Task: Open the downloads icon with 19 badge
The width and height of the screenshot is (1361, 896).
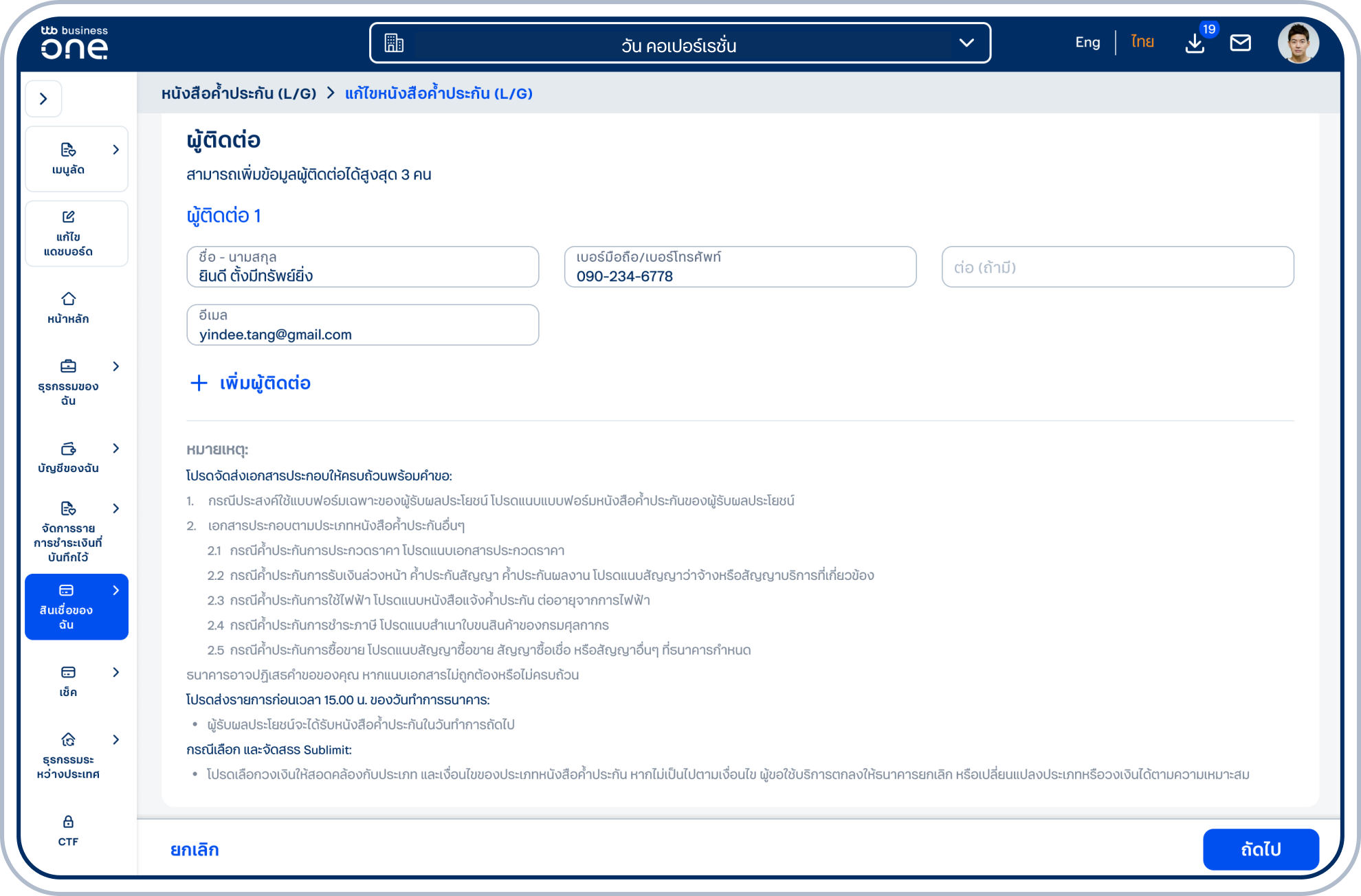Action: coord(1195,43)
